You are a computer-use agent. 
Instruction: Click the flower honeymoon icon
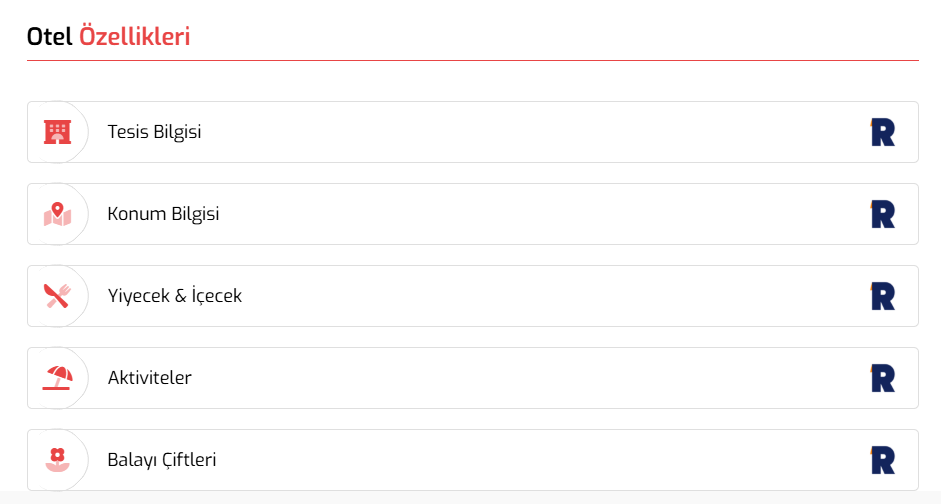click(58, 460)
